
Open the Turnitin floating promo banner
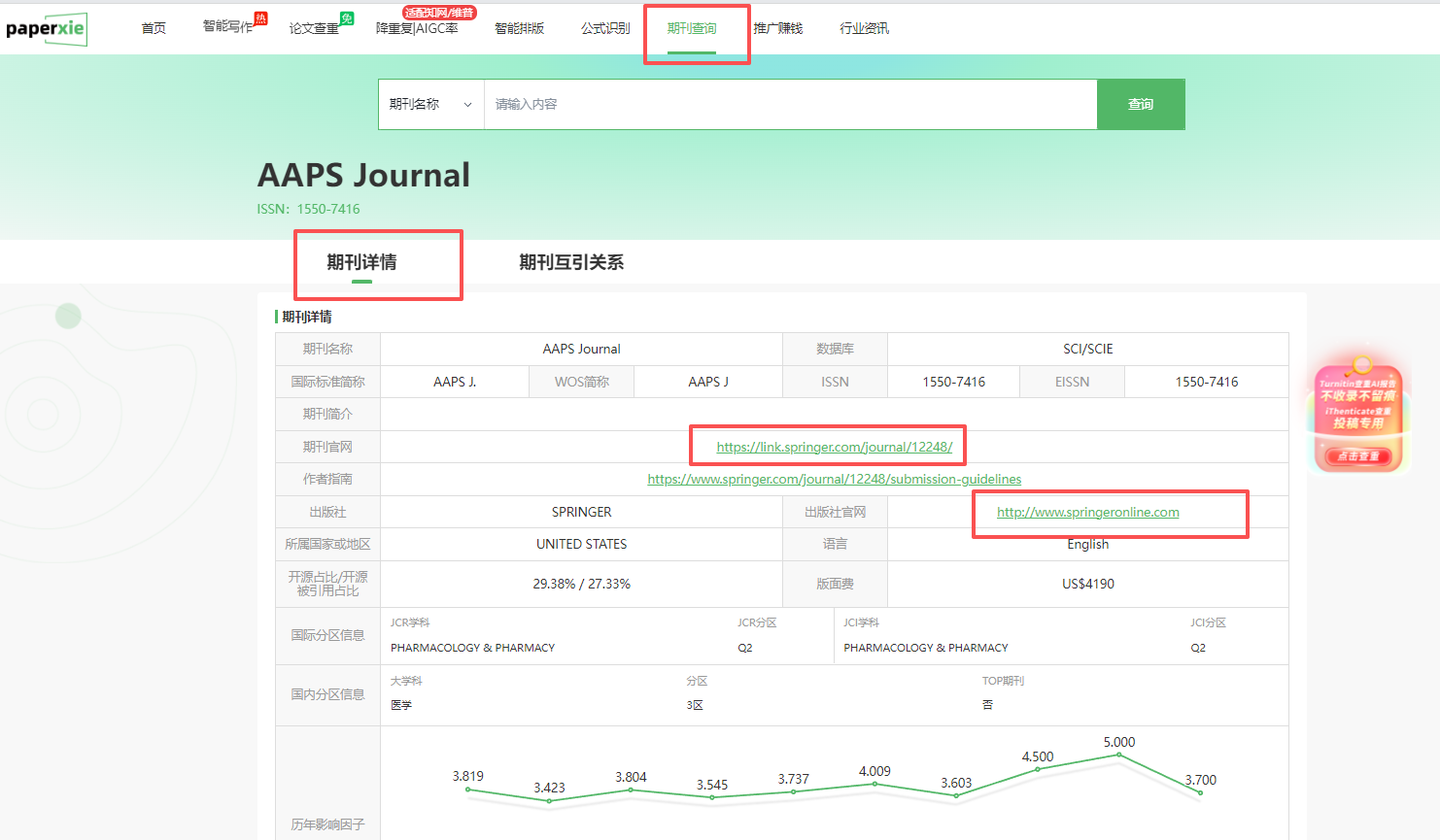1358,418
